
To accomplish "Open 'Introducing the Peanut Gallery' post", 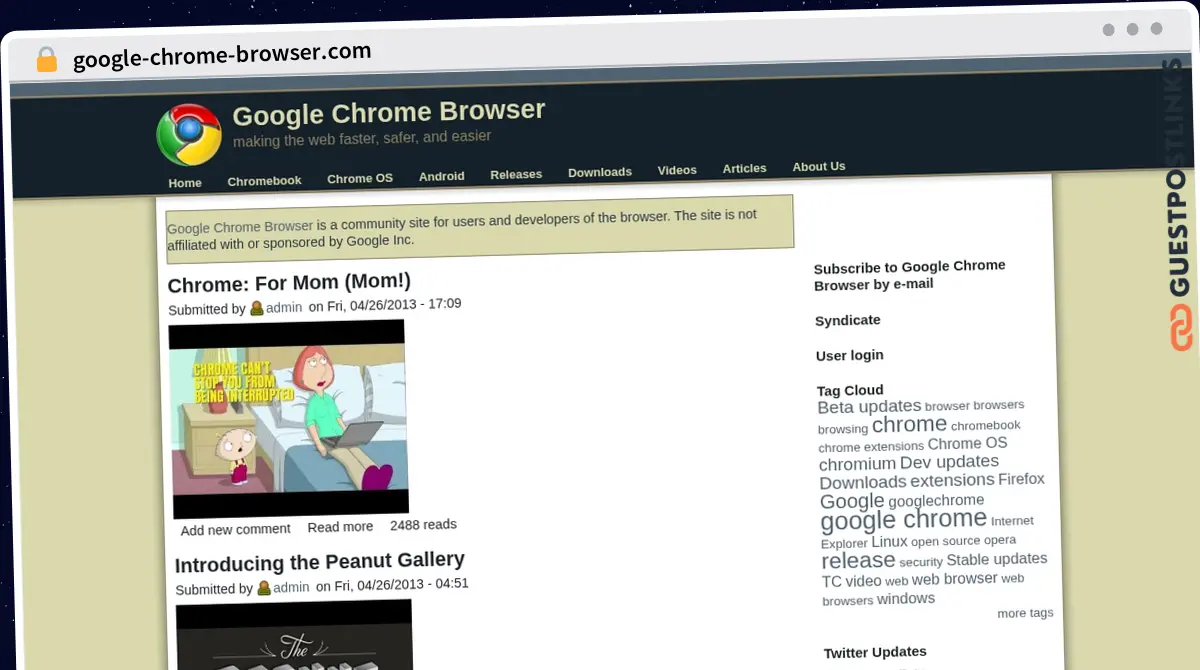I will coord(319,561).
